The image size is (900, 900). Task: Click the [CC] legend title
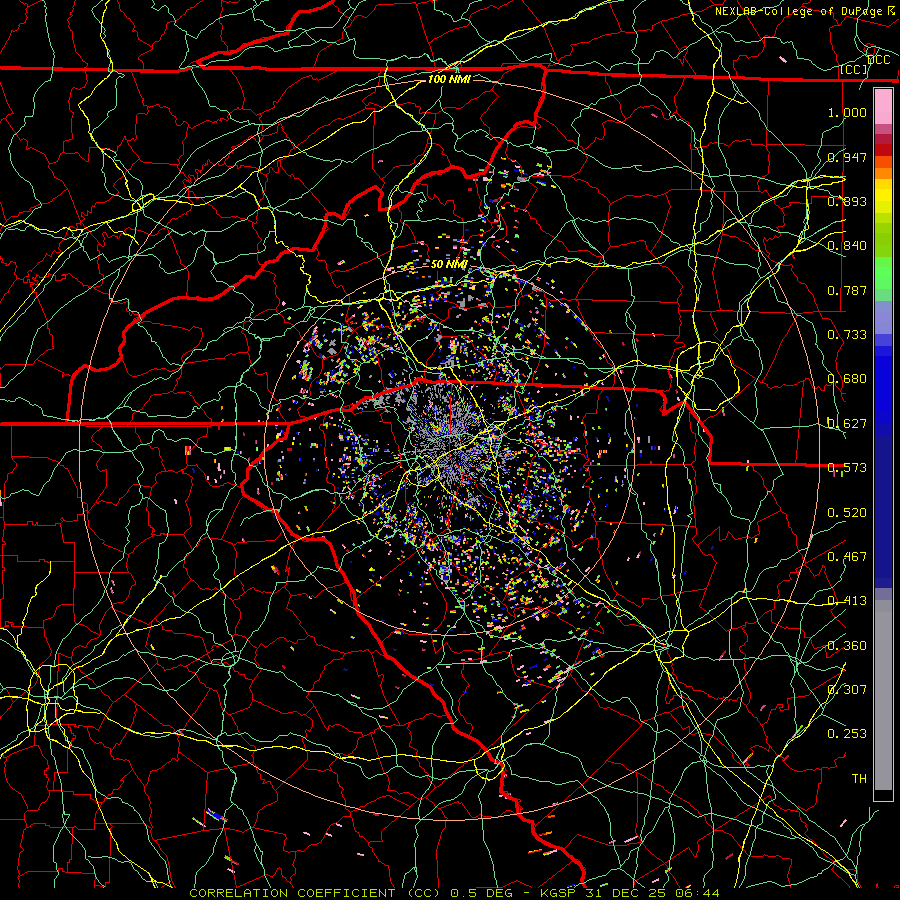[x=854, y=69]
